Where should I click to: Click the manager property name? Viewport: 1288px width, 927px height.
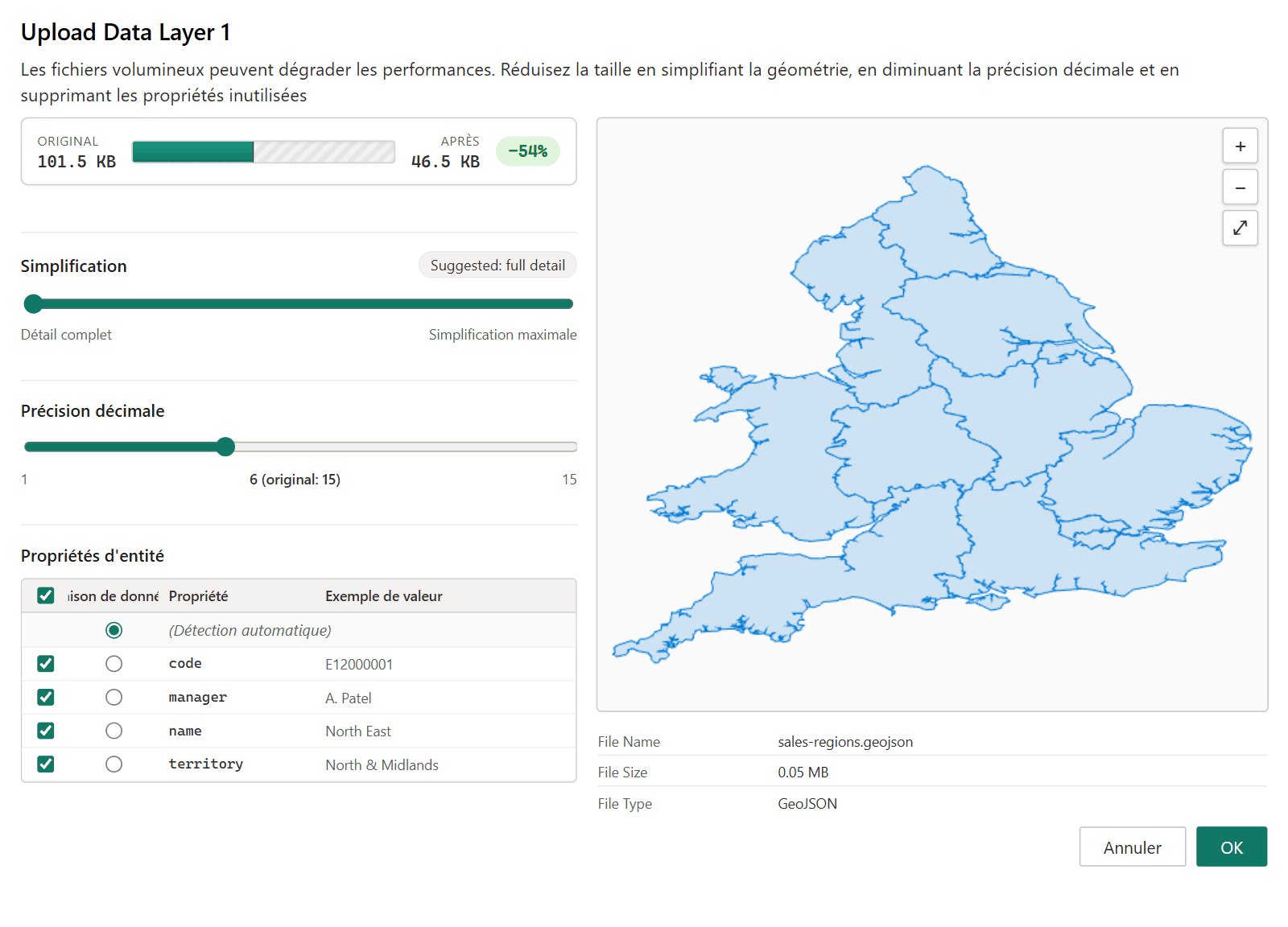pos(198,697)
